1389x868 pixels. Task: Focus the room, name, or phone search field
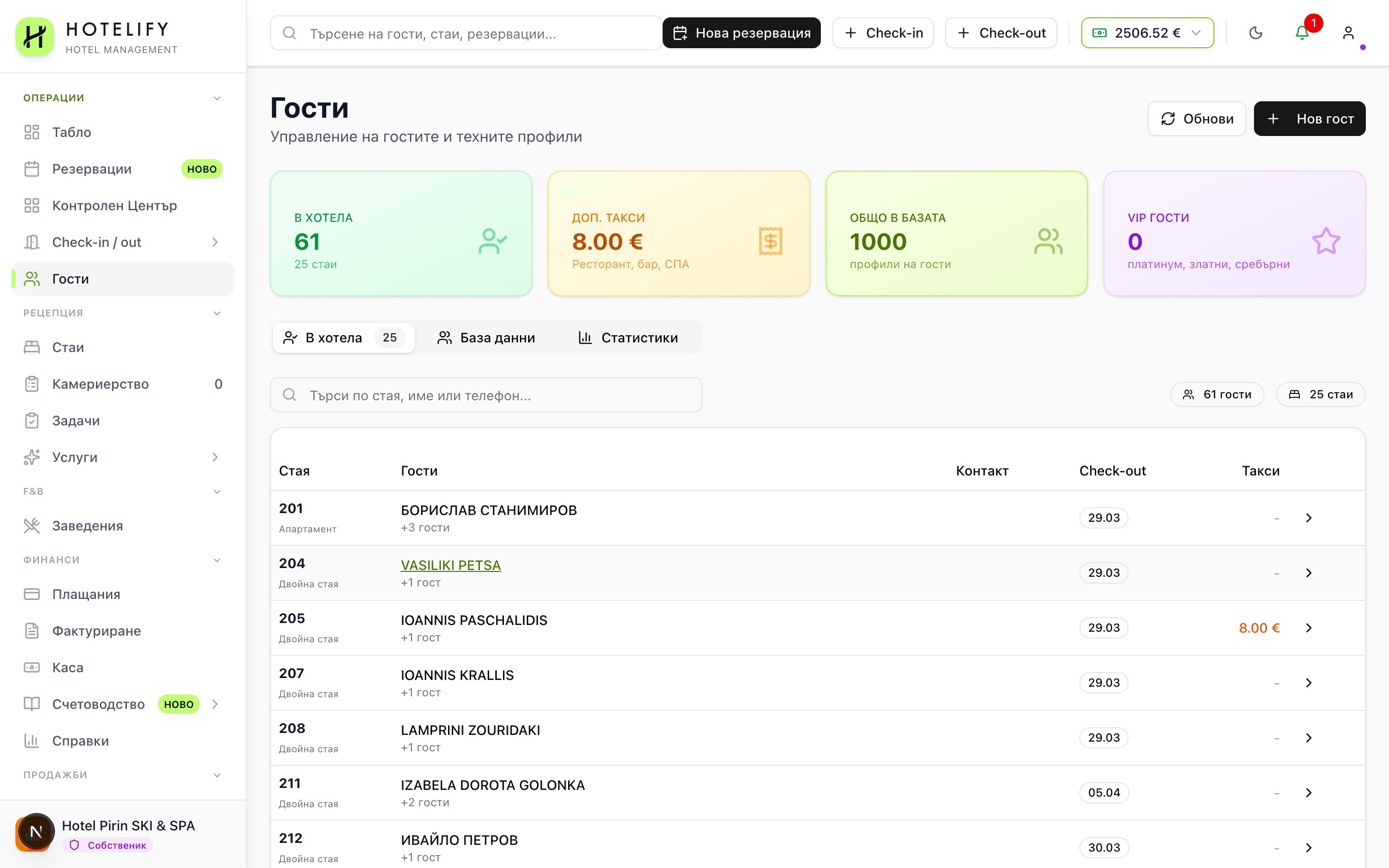coord(486,395)
